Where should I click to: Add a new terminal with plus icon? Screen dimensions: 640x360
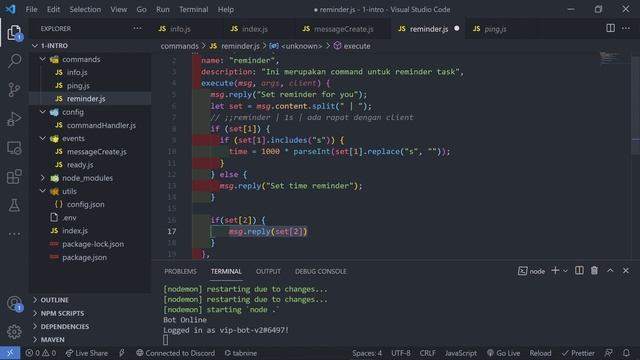(555, 271)
